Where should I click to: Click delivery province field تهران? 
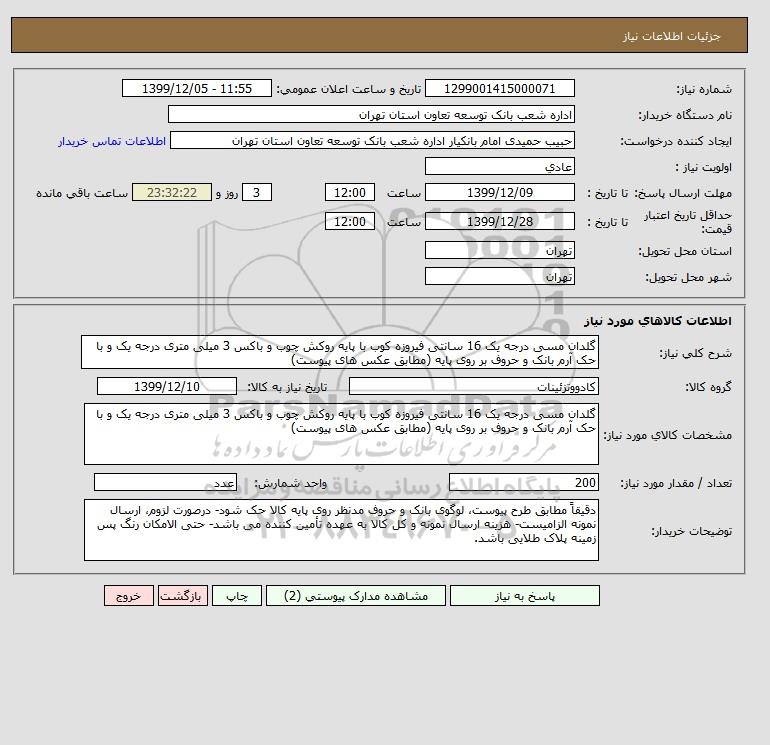click(499, 250)
